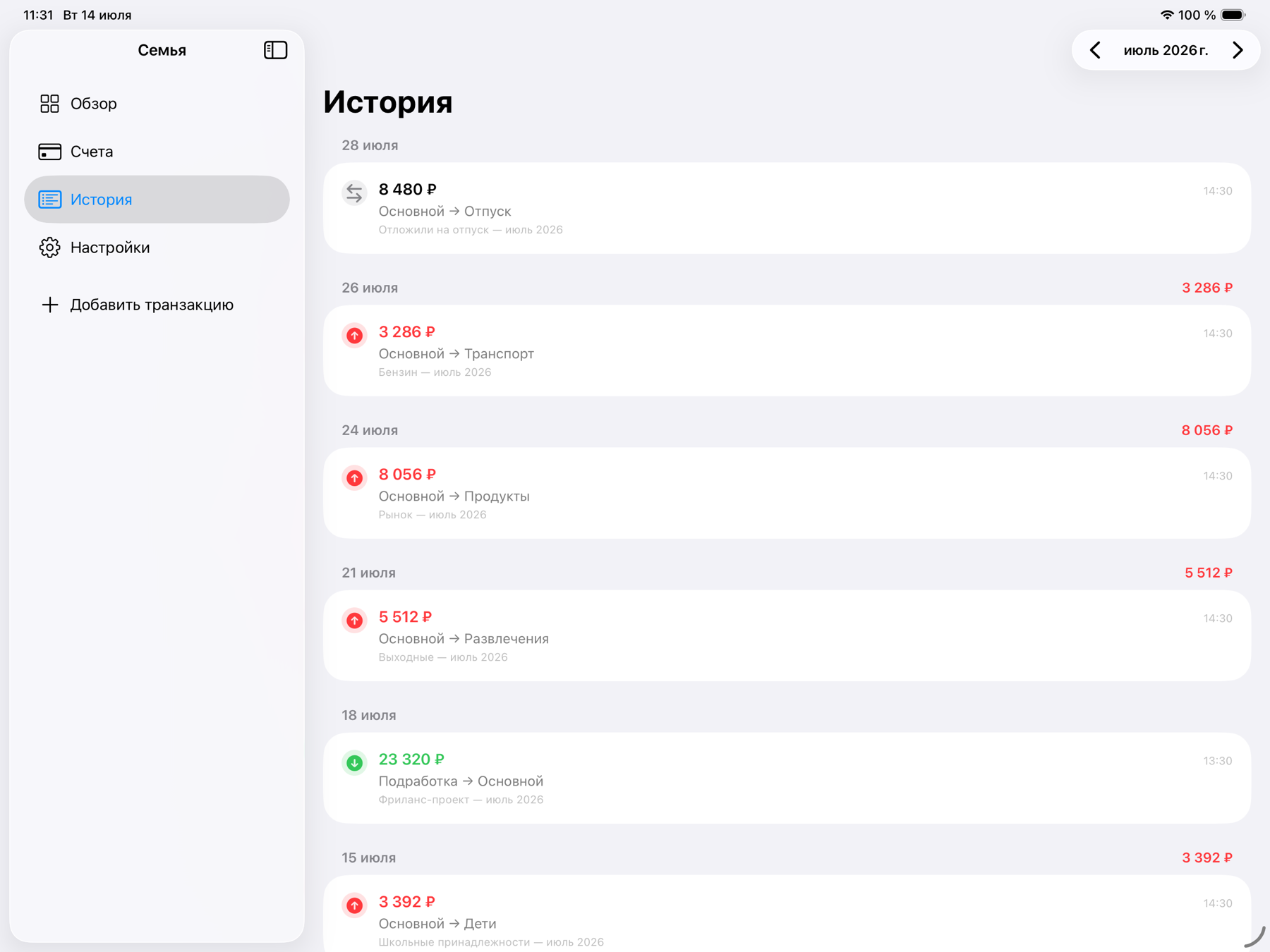The height and width of the screenshot is (952, 1270).
Task: Click the battery status icon
Action: point(1233,15)
